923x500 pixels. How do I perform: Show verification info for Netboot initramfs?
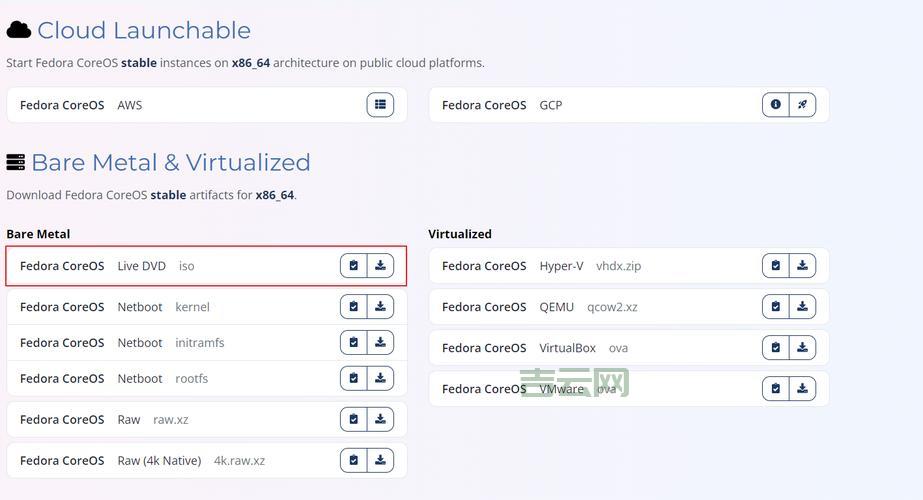click(354, 343)
